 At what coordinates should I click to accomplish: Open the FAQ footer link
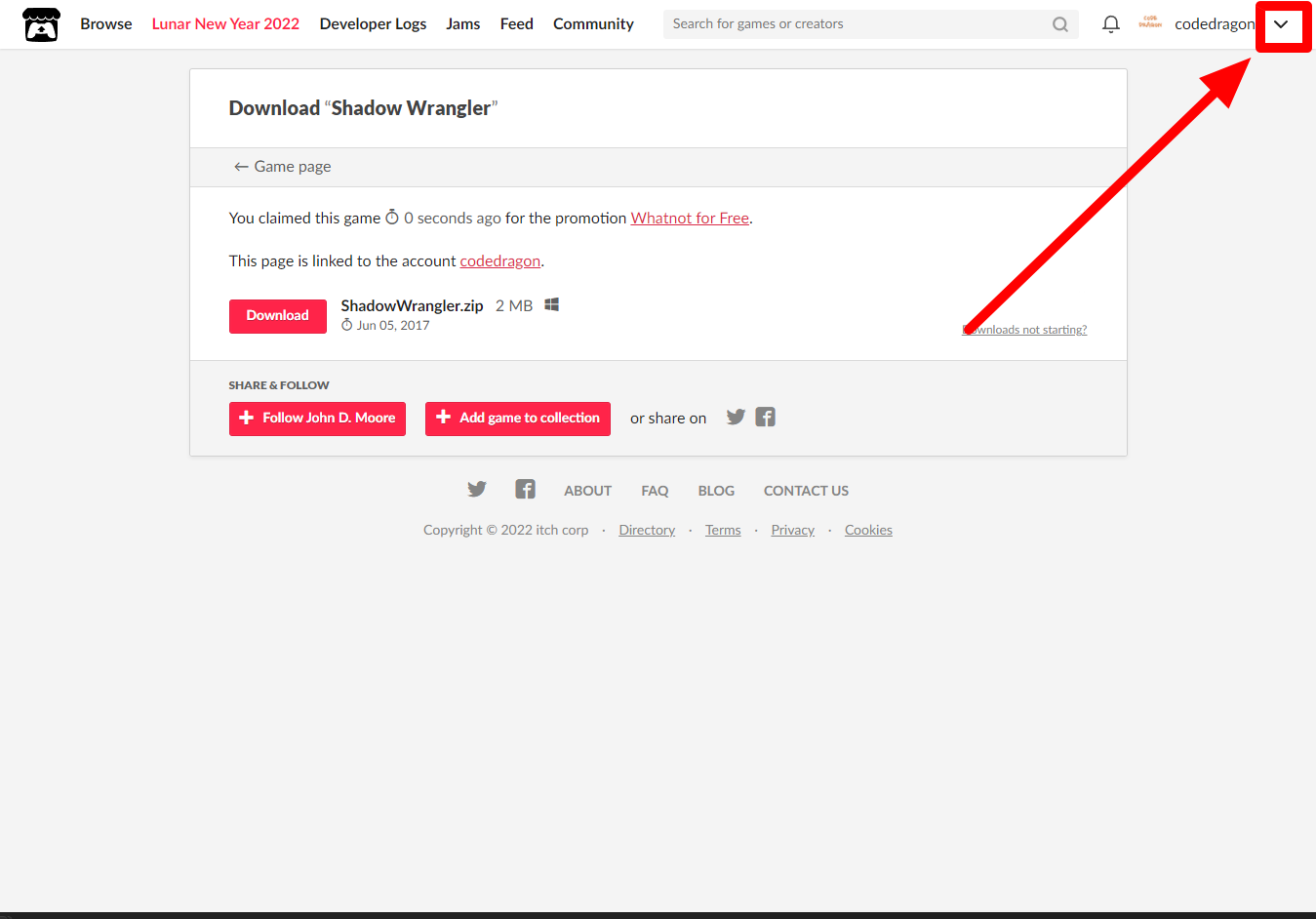click(655, 491)
